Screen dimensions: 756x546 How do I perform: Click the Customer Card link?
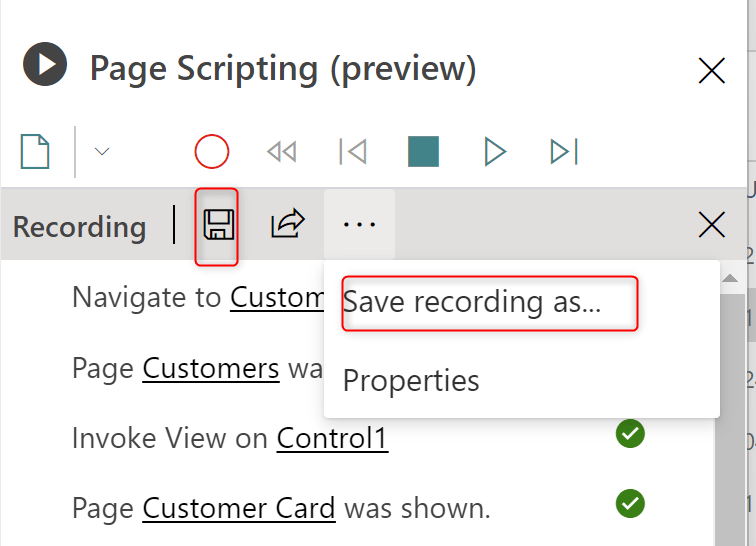(238, 508)
